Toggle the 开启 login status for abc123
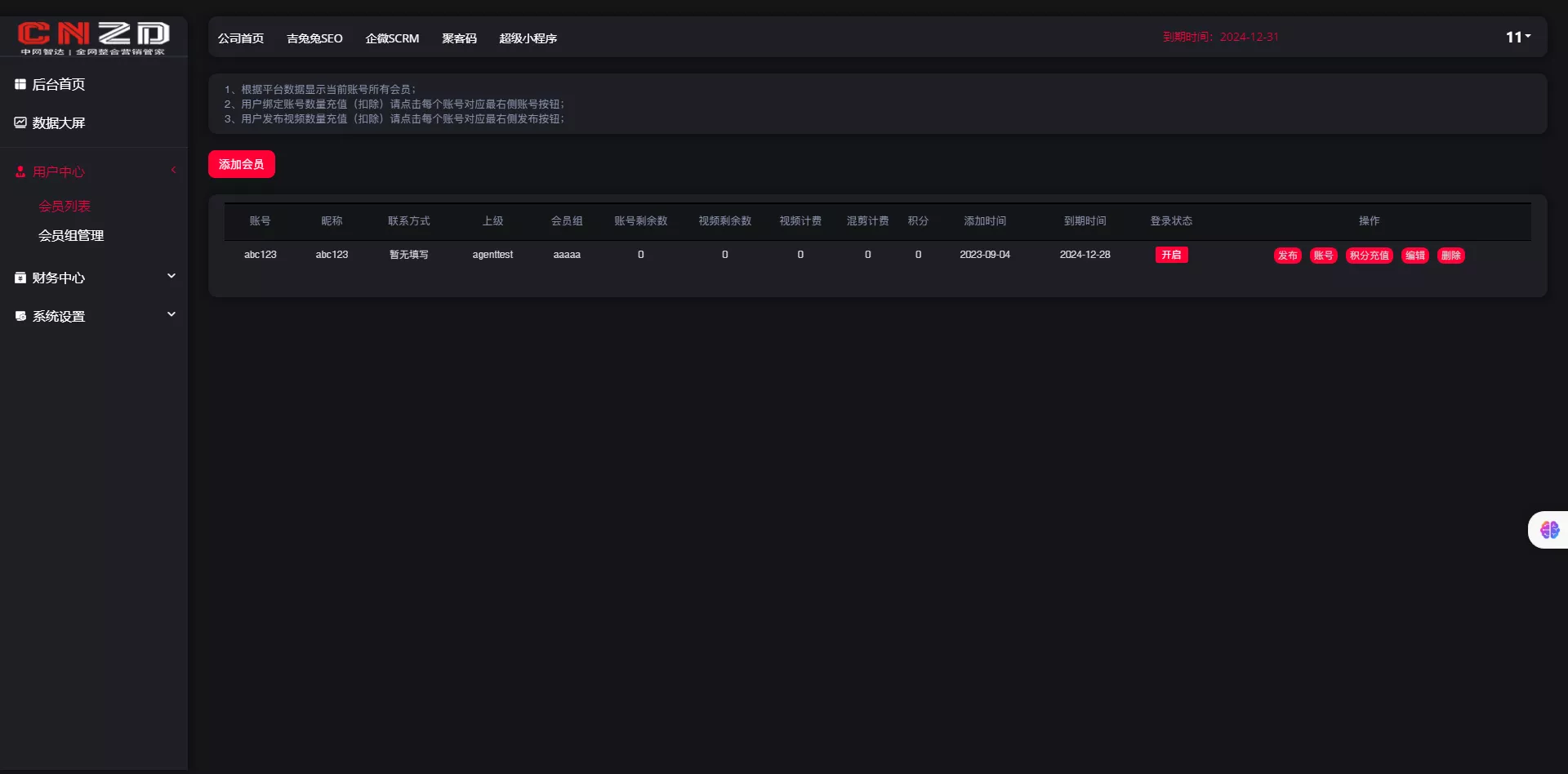Image resolution: width=1568 pixels, height=774 pixels. tap(1171, 255)
